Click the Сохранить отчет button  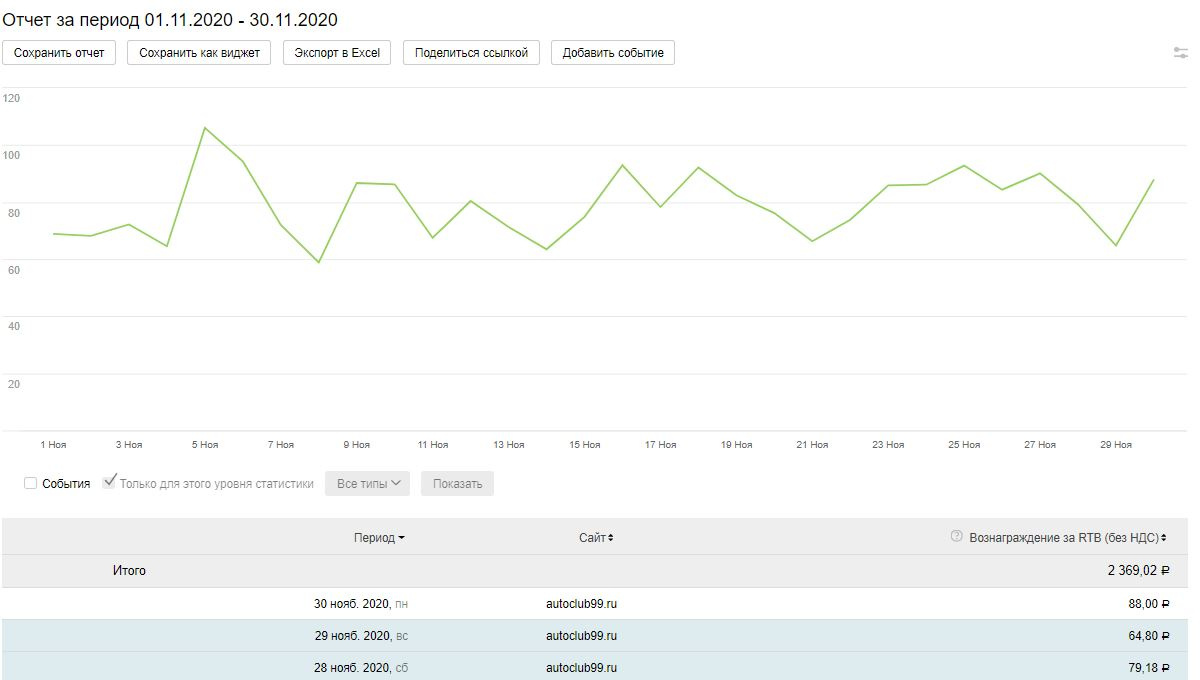coord(59,53)
